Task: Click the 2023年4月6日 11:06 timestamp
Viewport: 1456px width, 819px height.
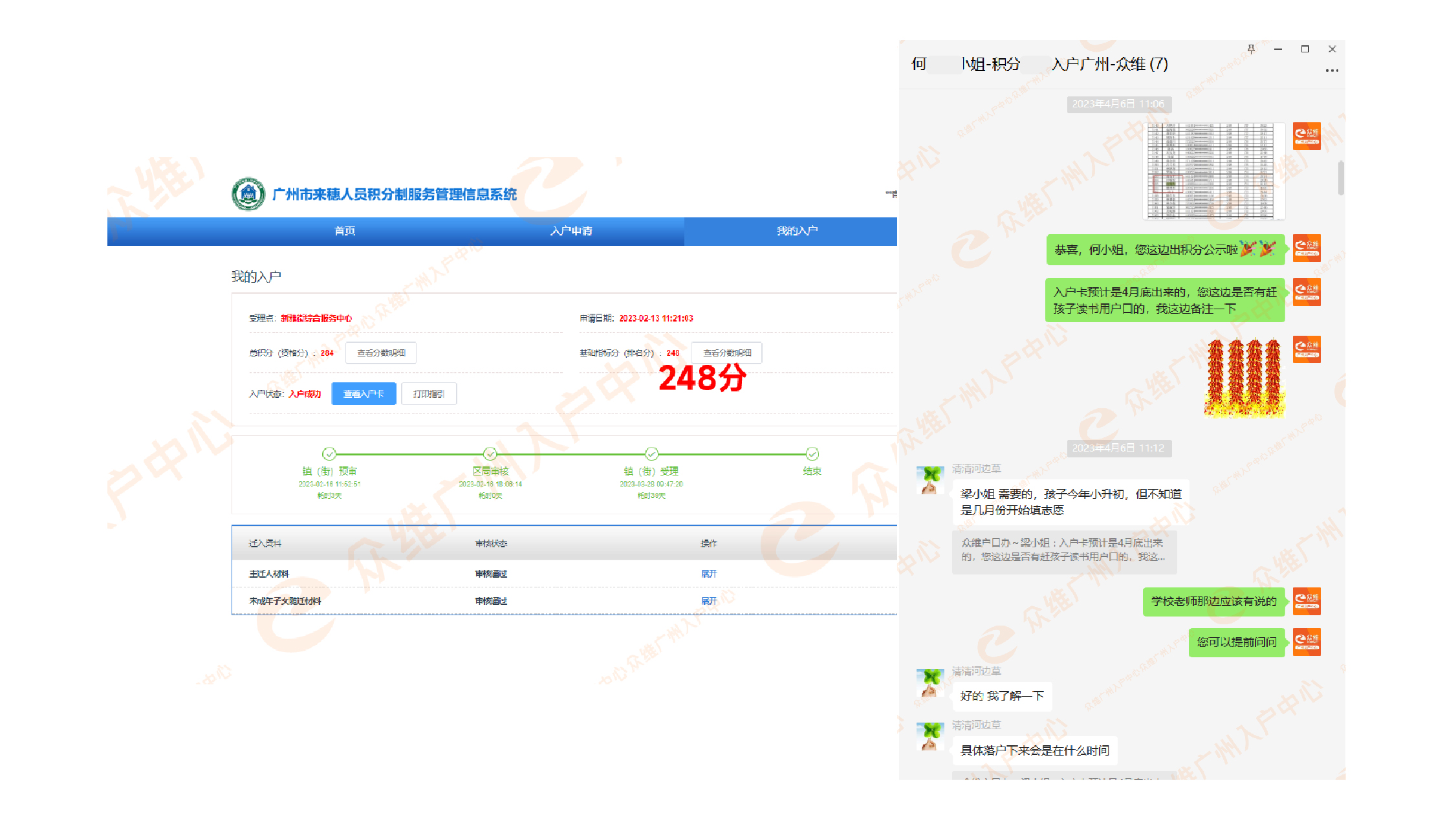Action: click(1118, 104)
